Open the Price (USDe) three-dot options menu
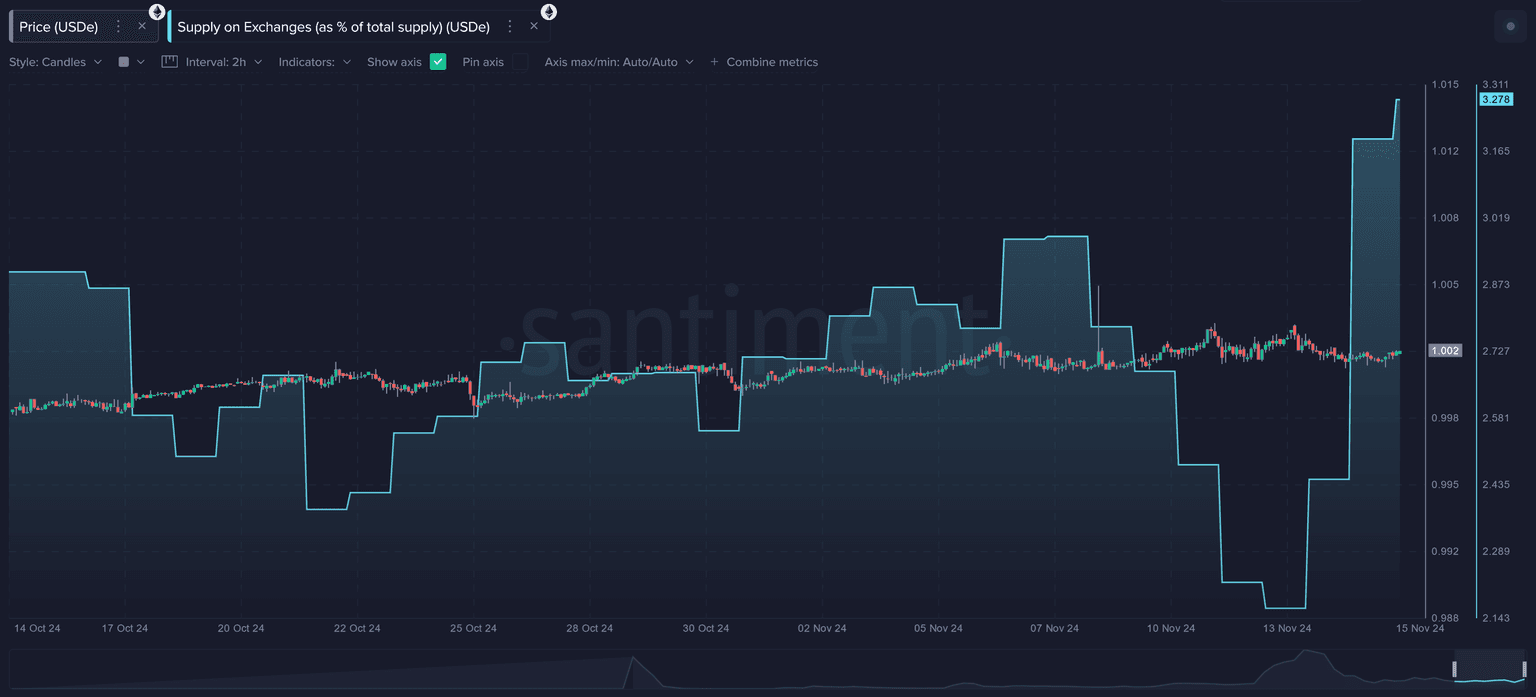 tap(119, 27)
